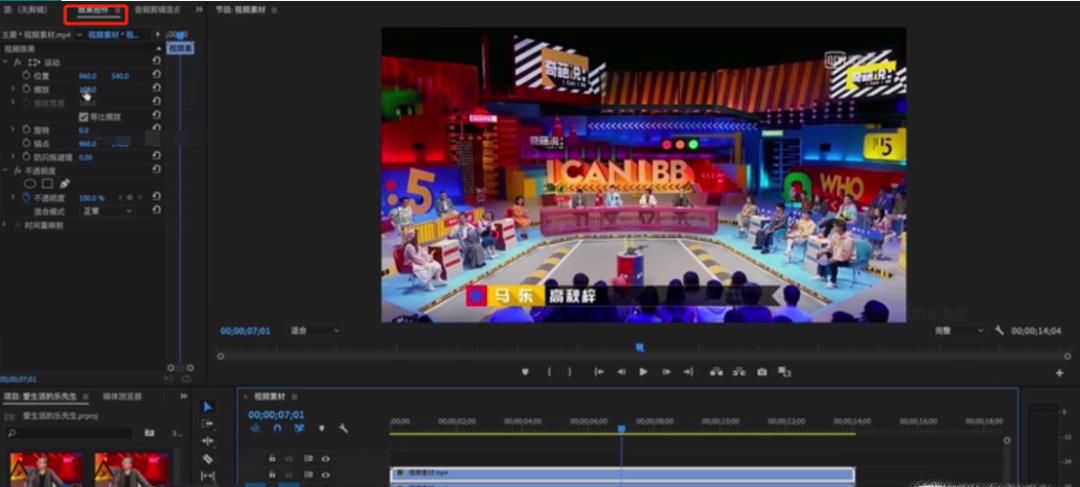Reset Position parameter
This screenshot has width=1080, height=487.
click(156, 76)
